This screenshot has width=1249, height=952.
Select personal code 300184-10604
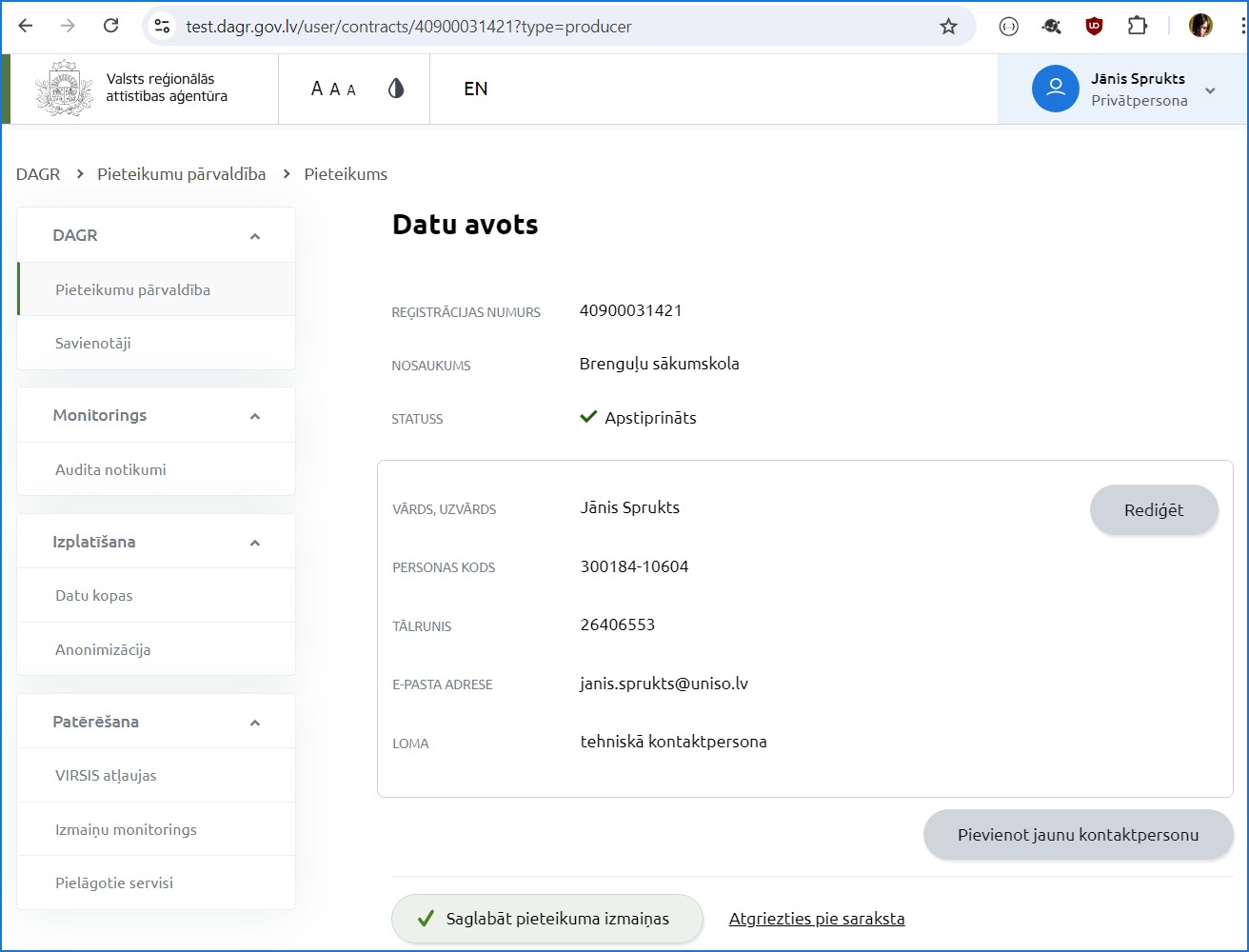634,566
